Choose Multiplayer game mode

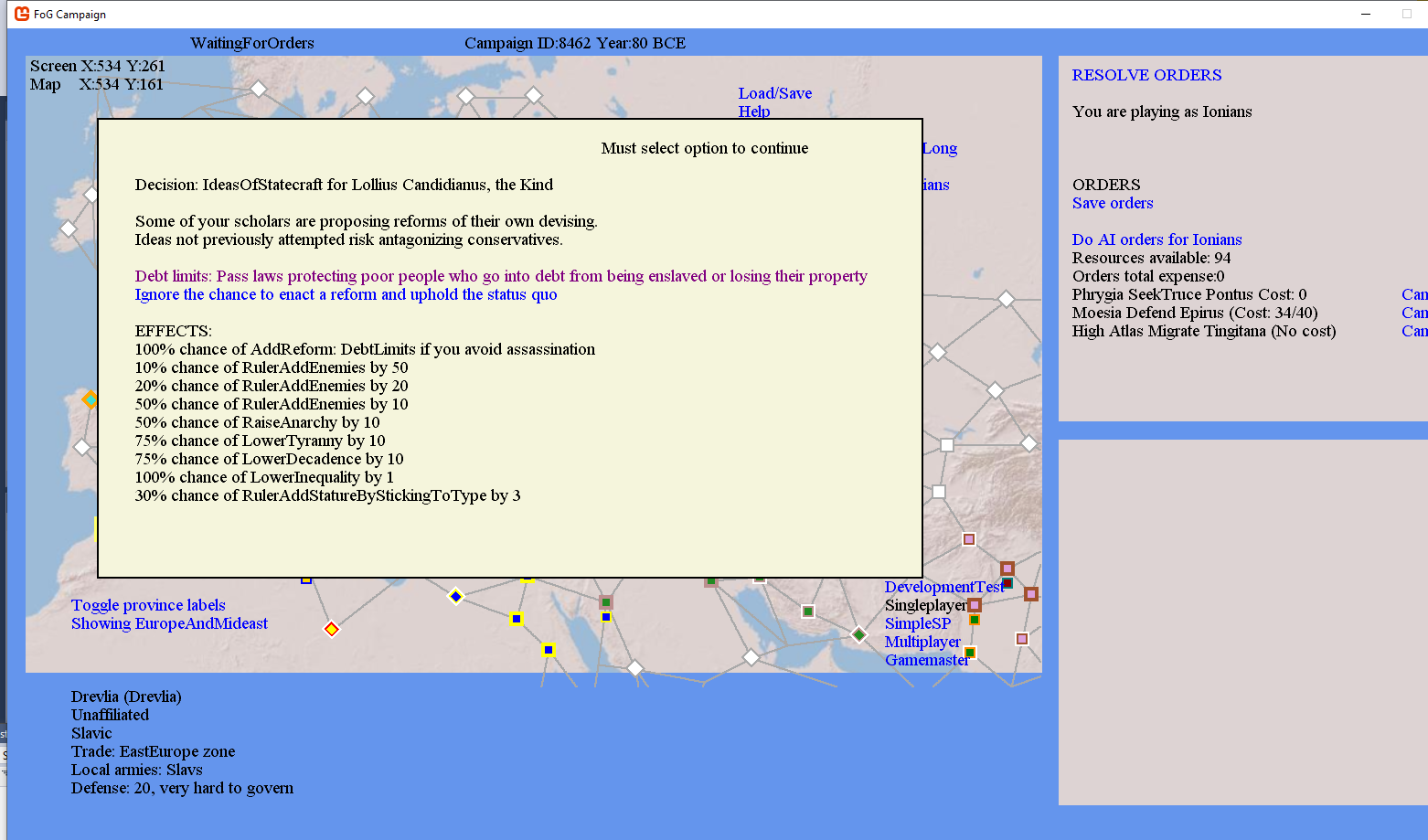click(922, 642)
